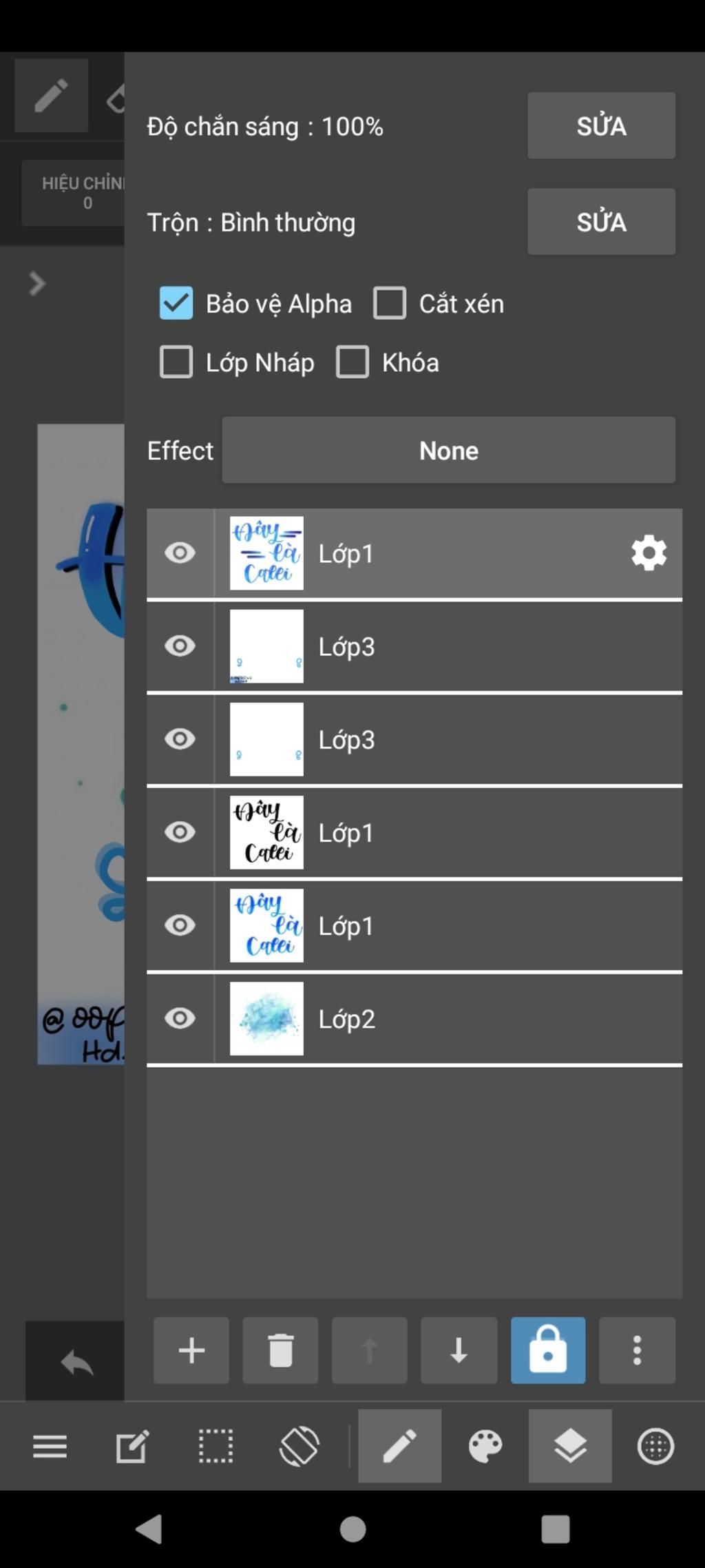Check the Lớp Nháp checkbox
Screen dimensions: 705x1568
176,362
